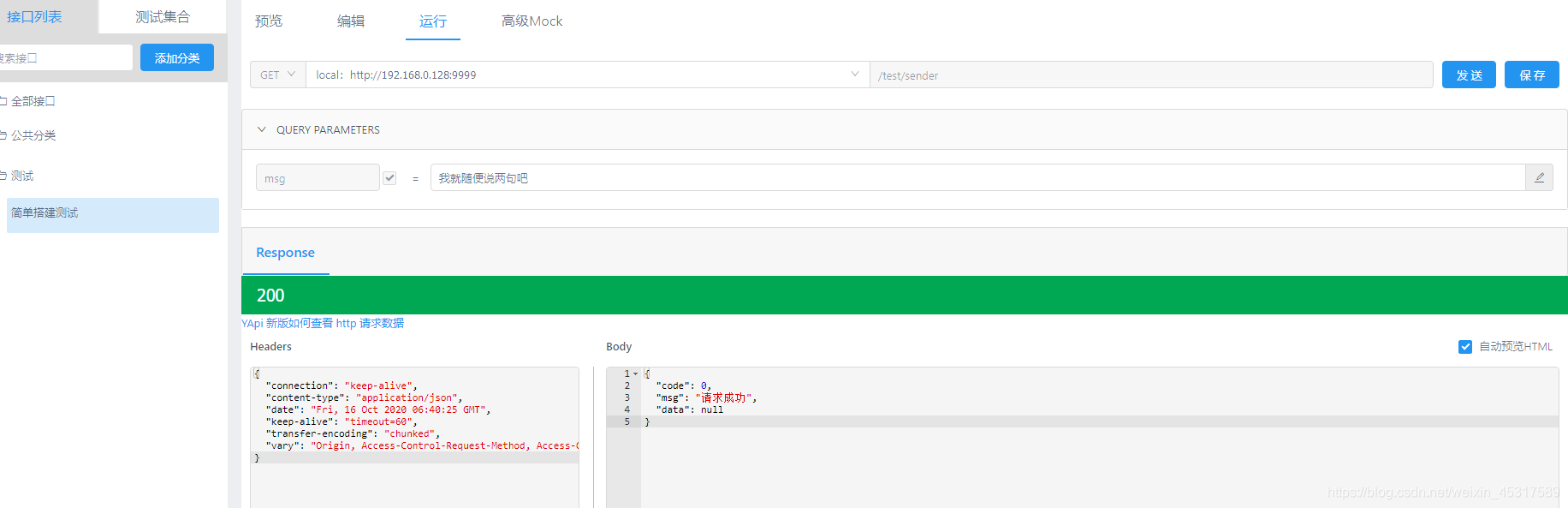
Task: Open the 预览 tab
Action: coord(269,21)
